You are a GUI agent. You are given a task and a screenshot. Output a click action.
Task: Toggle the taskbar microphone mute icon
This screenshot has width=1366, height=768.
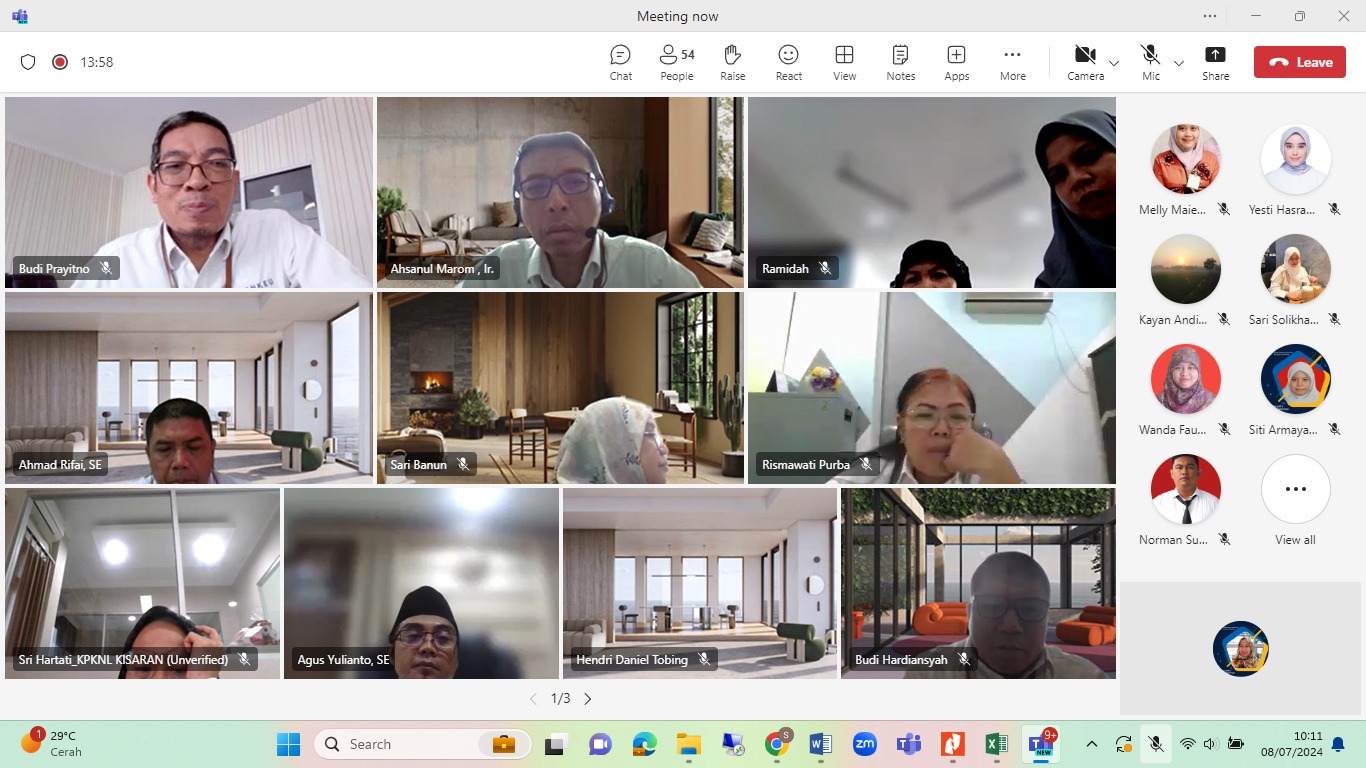click(x=1155, y=744)
